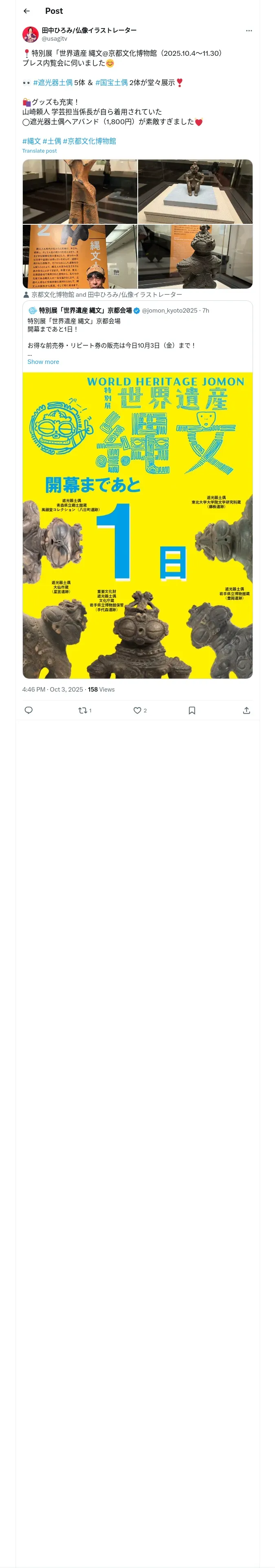Image resolution: width=275 pixels, height=1568 pixels.
Task: Open hashtag #京都文化博物館
Action: (x=89, y=140)
